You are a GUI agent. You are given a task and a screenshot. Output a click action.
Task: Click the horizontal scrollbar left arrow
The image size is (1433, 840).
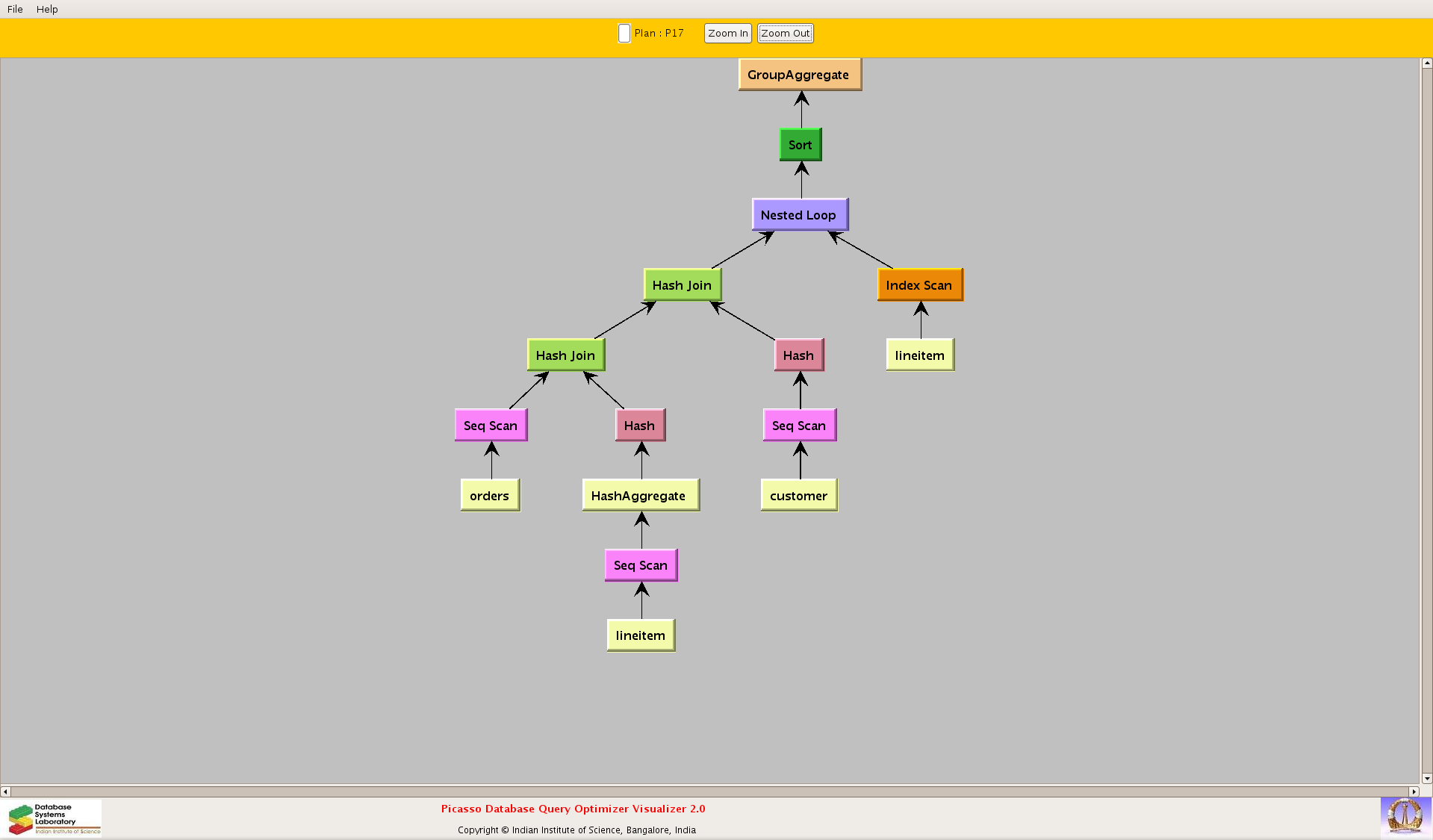pyautogui.click(x=5, y=791)
